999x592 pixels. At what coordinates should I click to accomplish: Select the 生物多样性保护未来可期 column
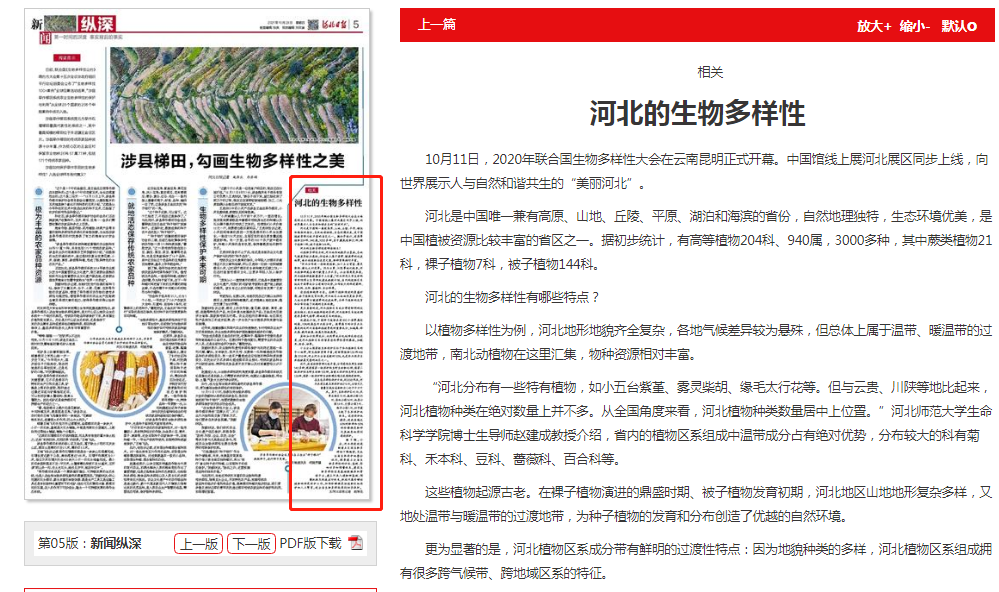coord(201,240)
